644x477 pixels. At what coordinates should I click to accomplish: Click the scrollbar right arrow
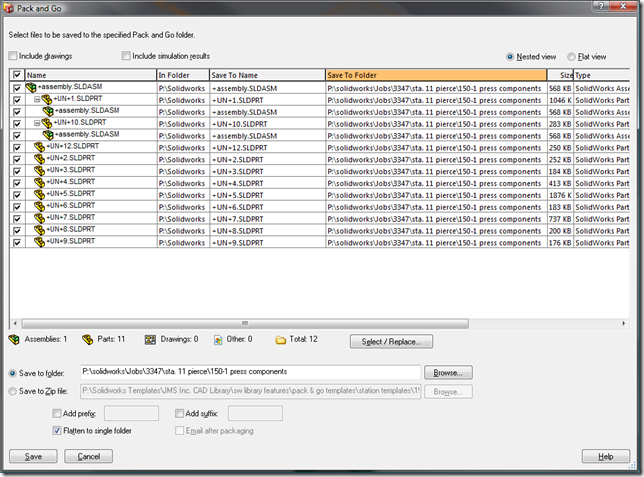point(623,323)
